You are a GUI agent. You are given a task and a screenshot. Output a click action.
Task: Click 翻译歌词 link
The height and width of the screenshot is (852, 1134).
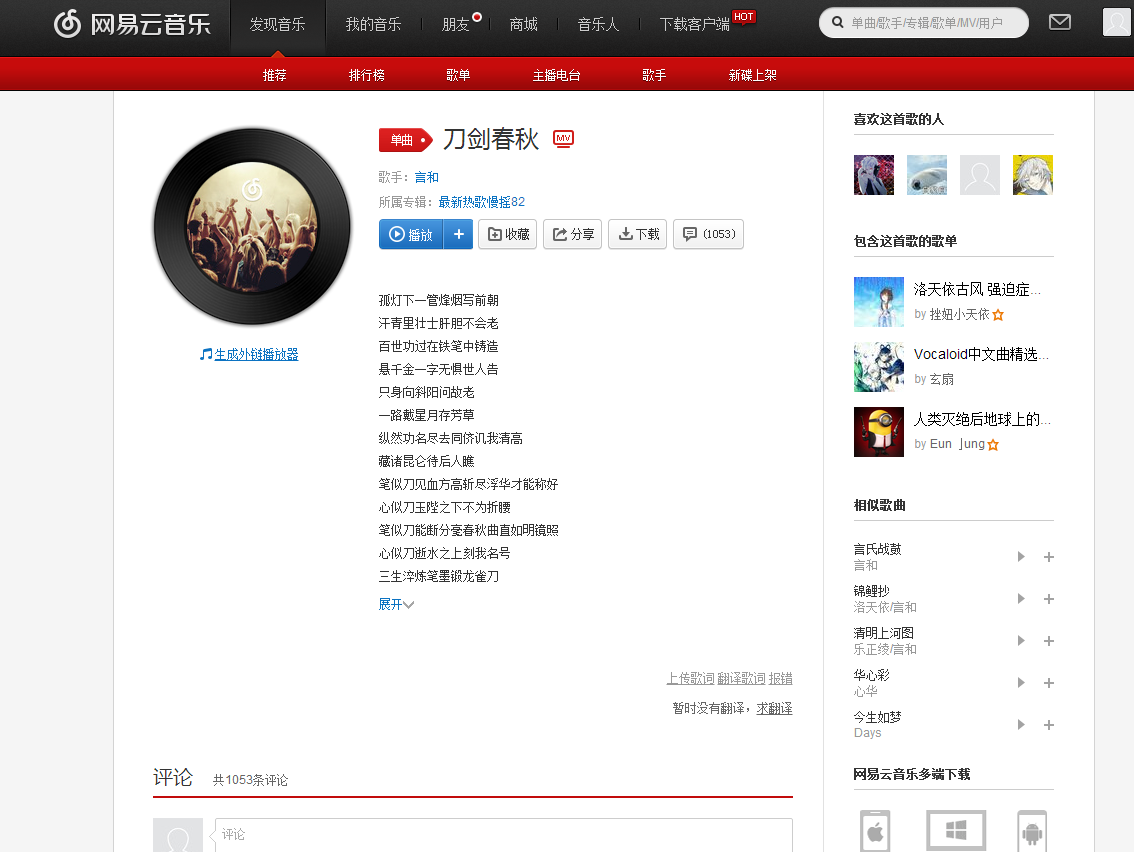tap(741, 678)
